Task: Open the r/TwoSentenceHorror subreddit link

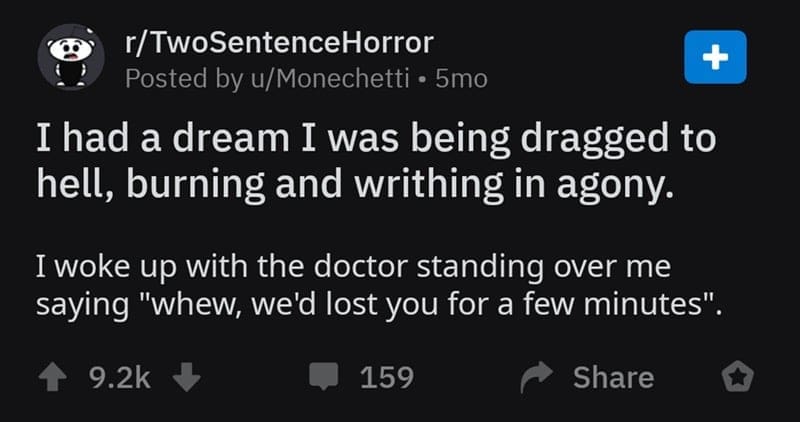Action: pyautogui.click(x=277, y=42)
